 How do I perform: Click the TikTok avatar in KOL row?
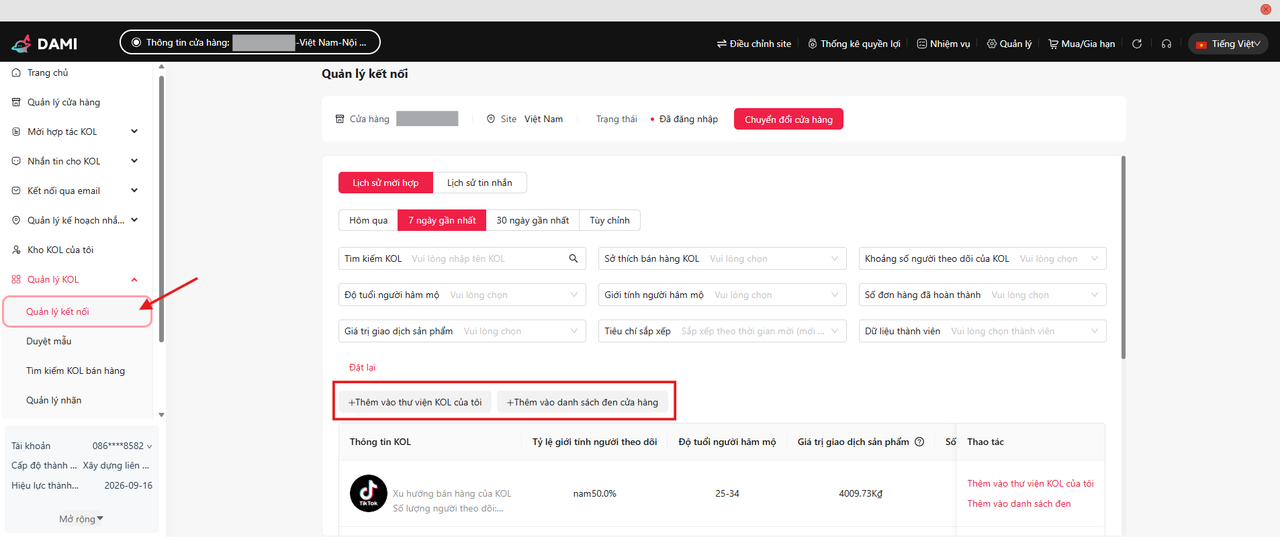[368, 493]
